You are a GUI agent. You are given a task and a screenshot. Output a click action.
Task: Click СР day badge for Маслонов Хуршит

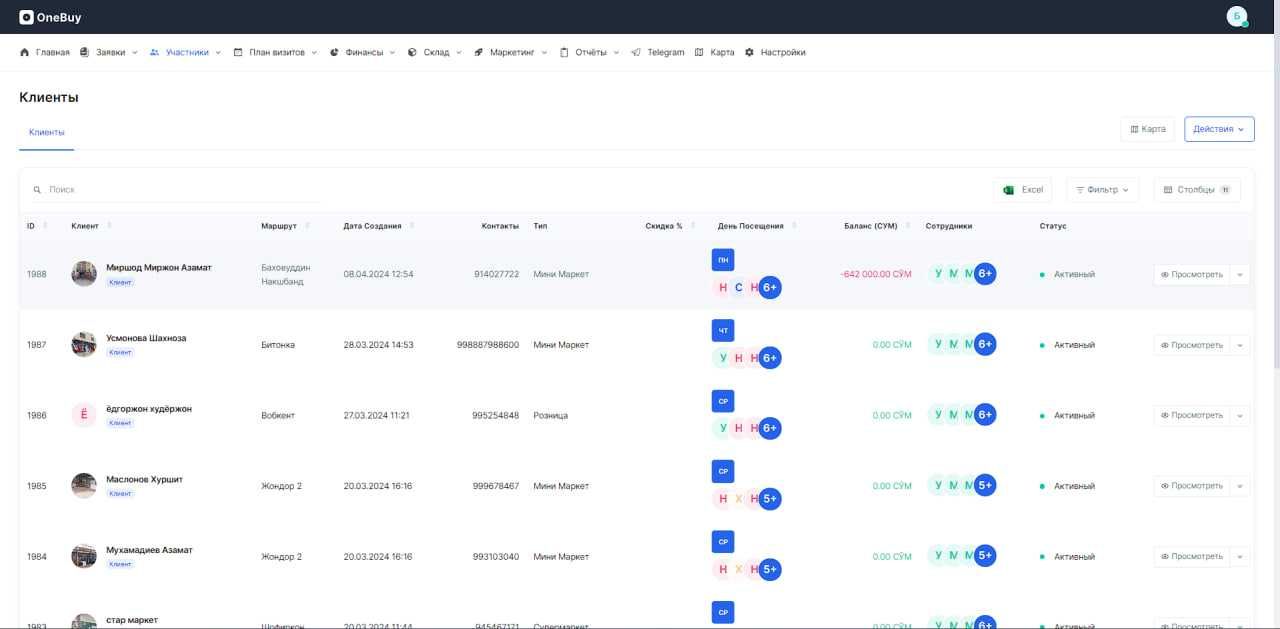coord(723,470)
